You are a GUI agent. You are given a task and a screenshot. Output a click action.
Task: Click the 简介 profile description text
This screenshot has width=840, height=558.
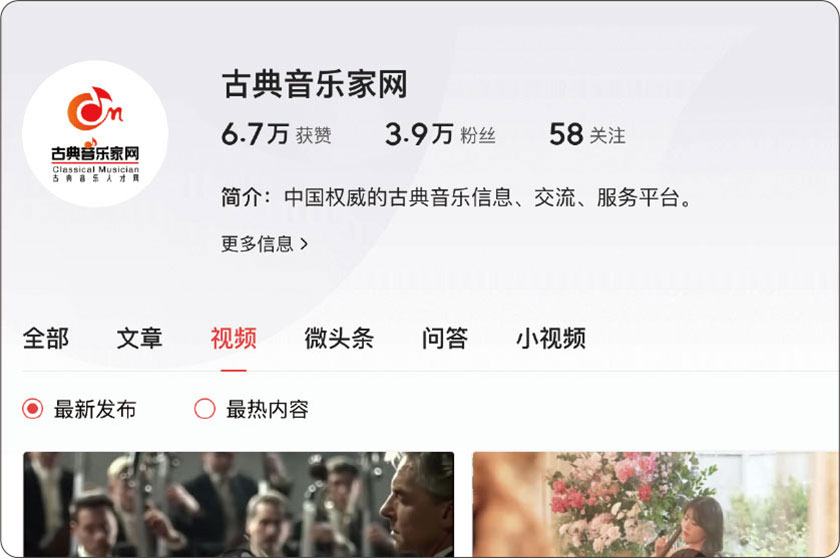coord(457,198)
